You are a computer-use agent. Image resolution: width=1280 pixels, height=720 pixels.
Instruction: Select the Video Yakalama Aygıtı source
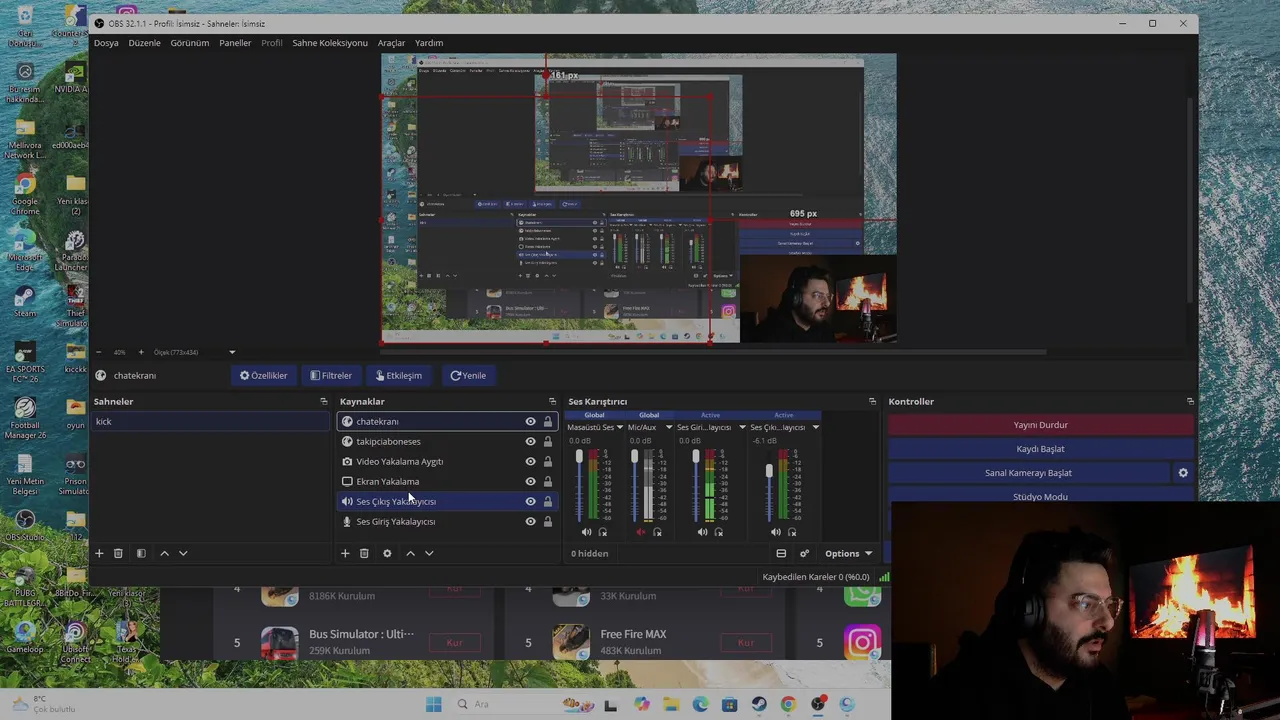[447, 461]
